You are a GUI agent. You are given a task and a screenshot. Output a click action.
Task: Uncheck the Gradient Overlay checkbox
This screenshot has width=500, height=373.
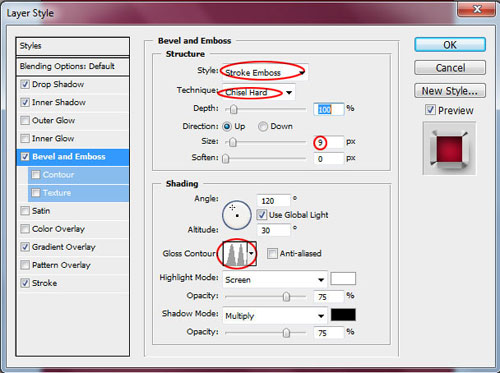tap(25, 247)
